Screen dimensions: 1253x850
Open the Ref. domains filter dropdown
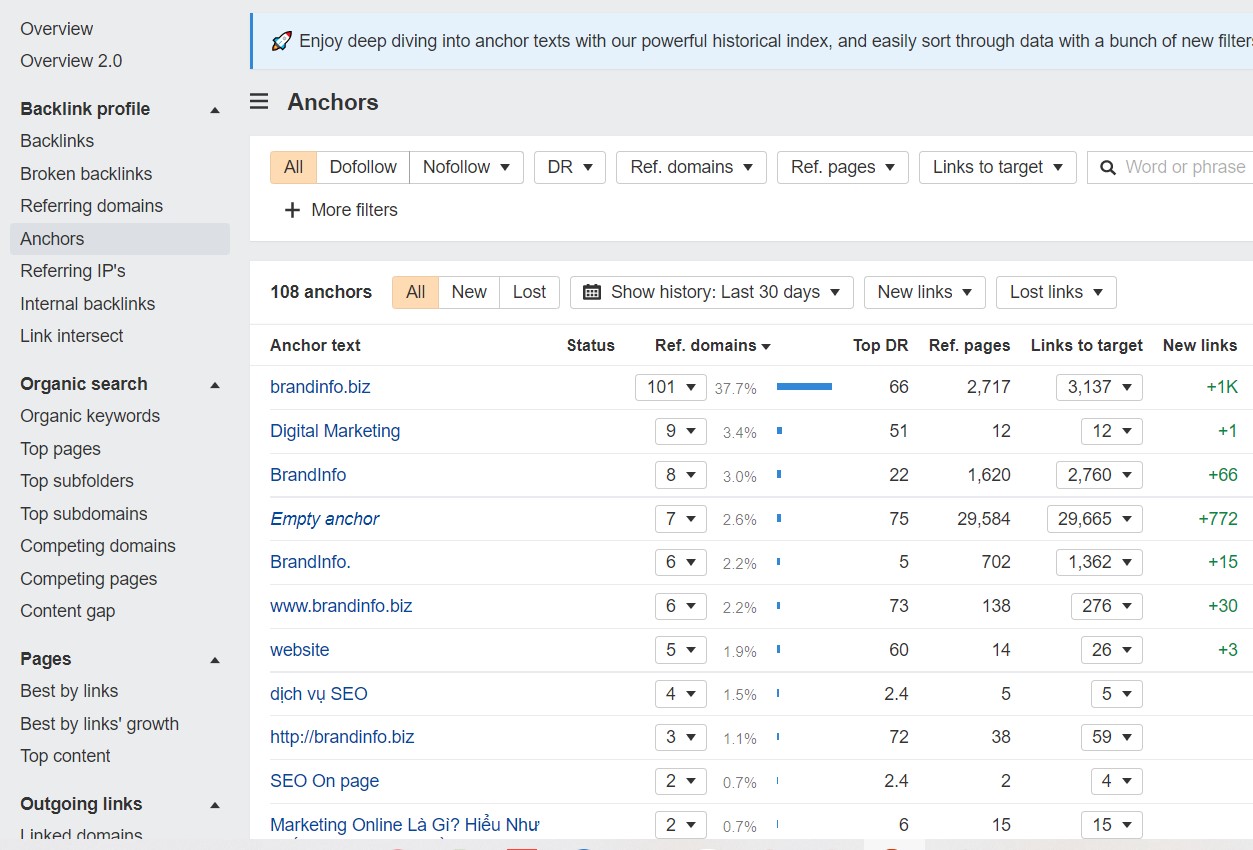click(691, 167)
